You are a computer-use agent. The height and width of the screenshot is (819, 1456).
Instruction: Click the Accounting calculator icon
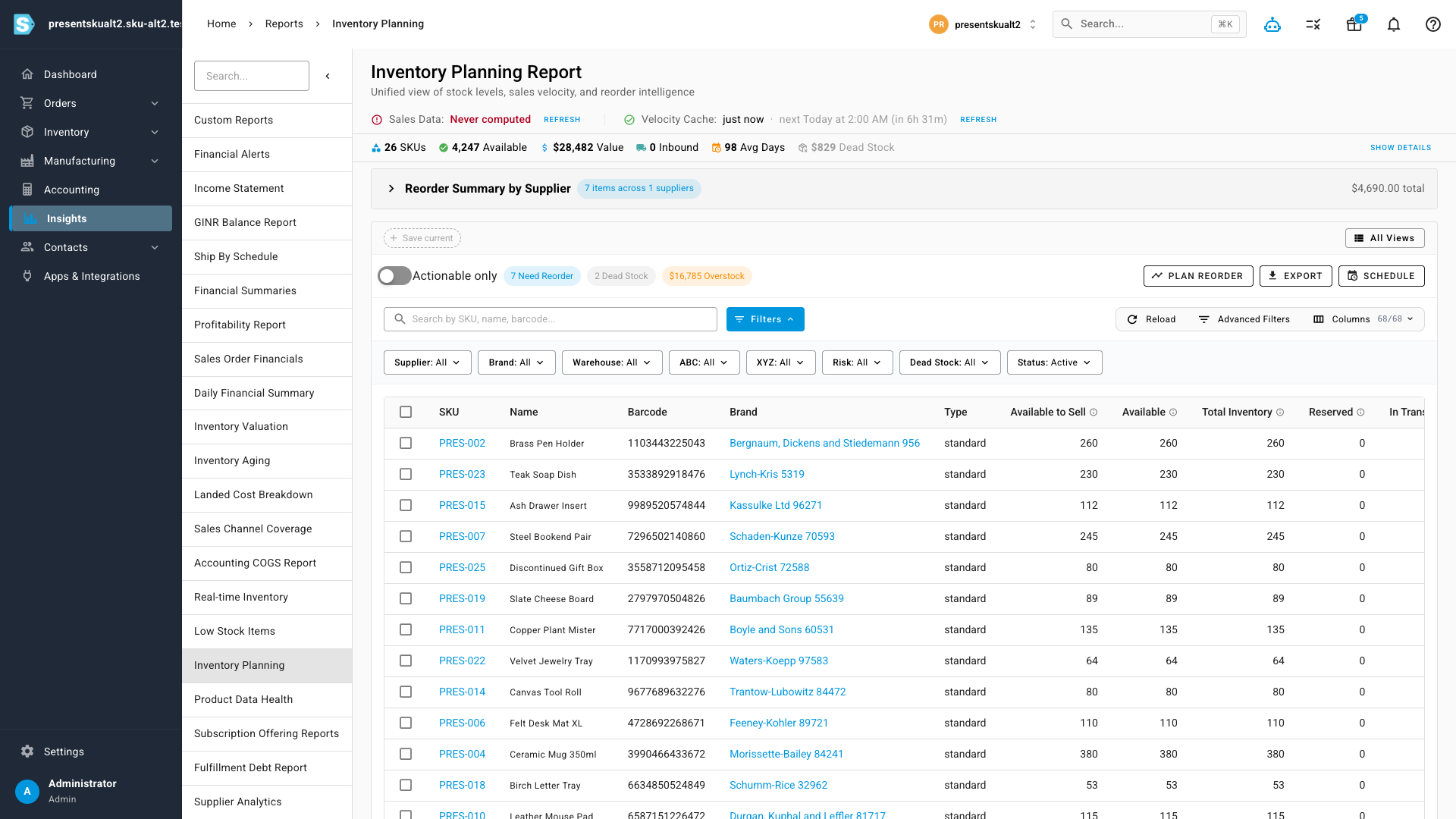pyautogui.click(x=27, y=190)
